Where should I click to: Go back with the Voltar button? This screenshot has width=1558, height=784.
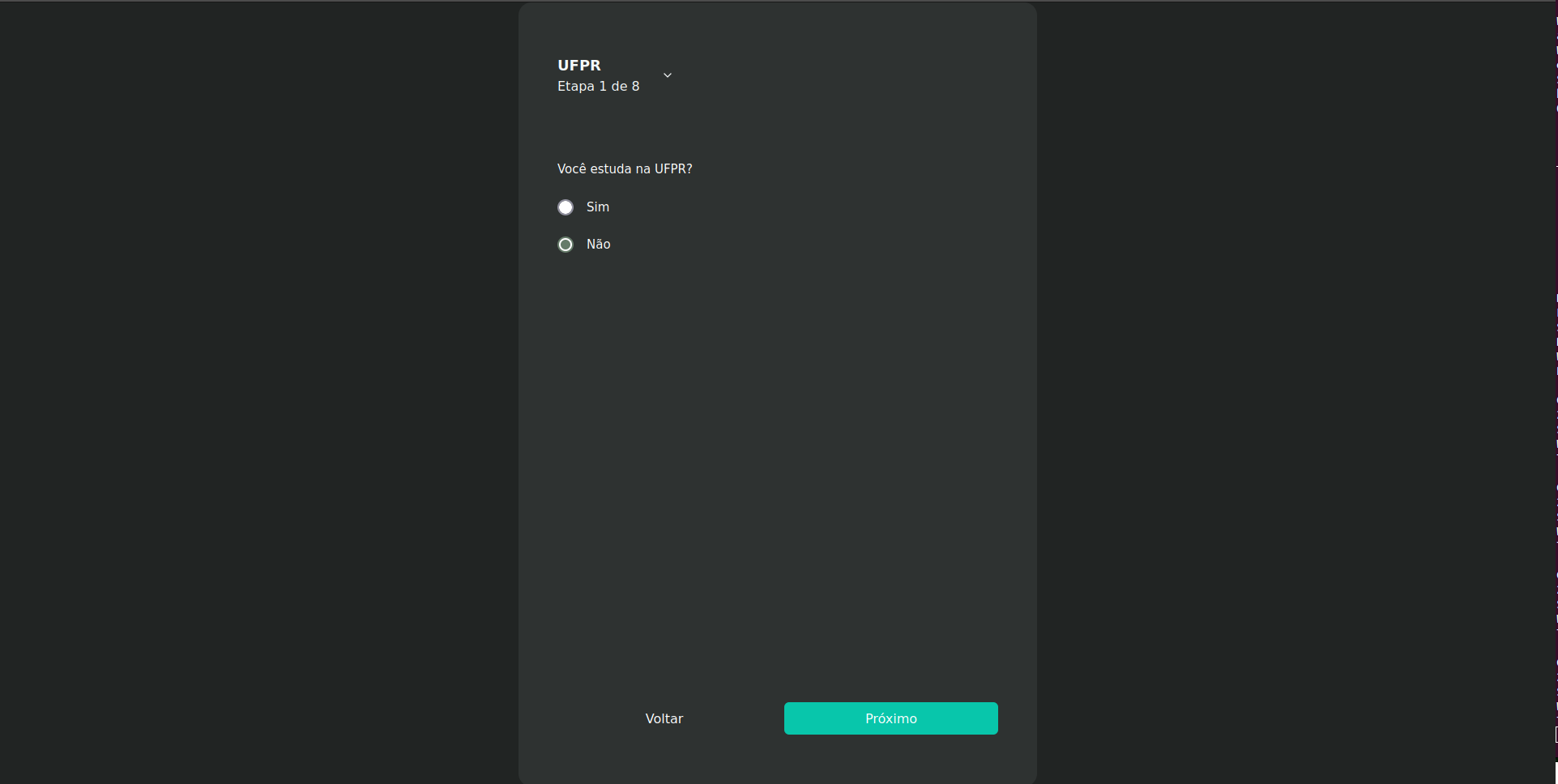tap(664, 718)
